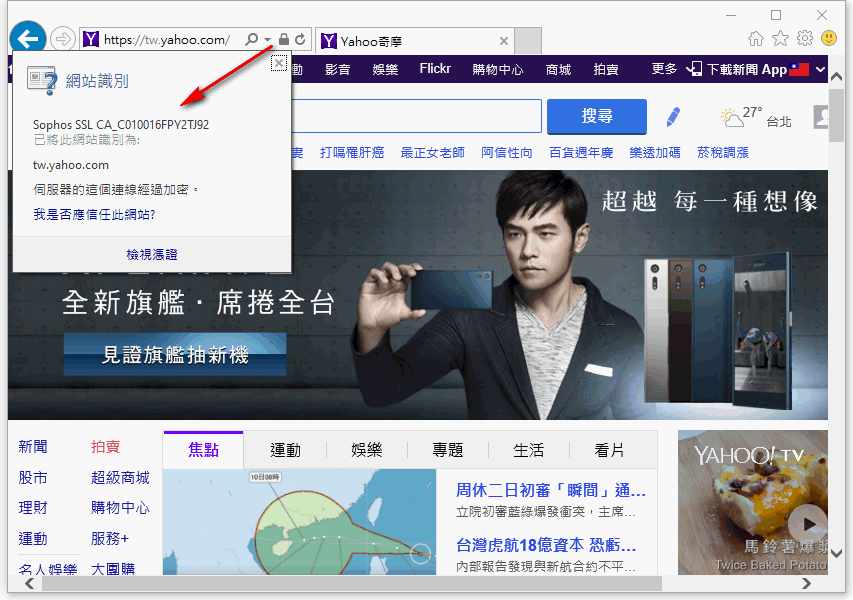Click the magnifier search icon in address bar

[x=251, y=39]
